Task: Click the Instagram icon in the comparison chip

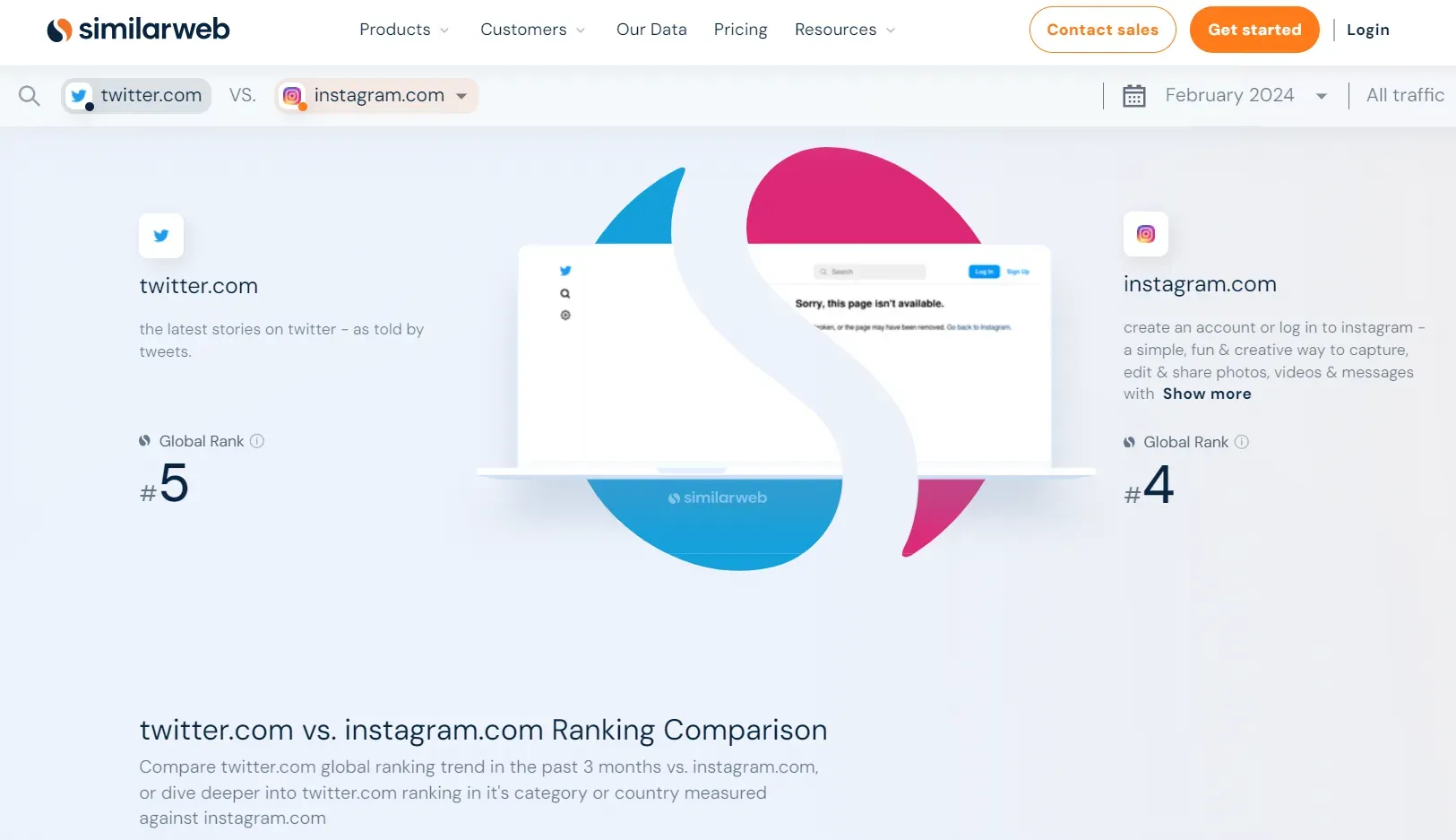Action: point(292,96)
